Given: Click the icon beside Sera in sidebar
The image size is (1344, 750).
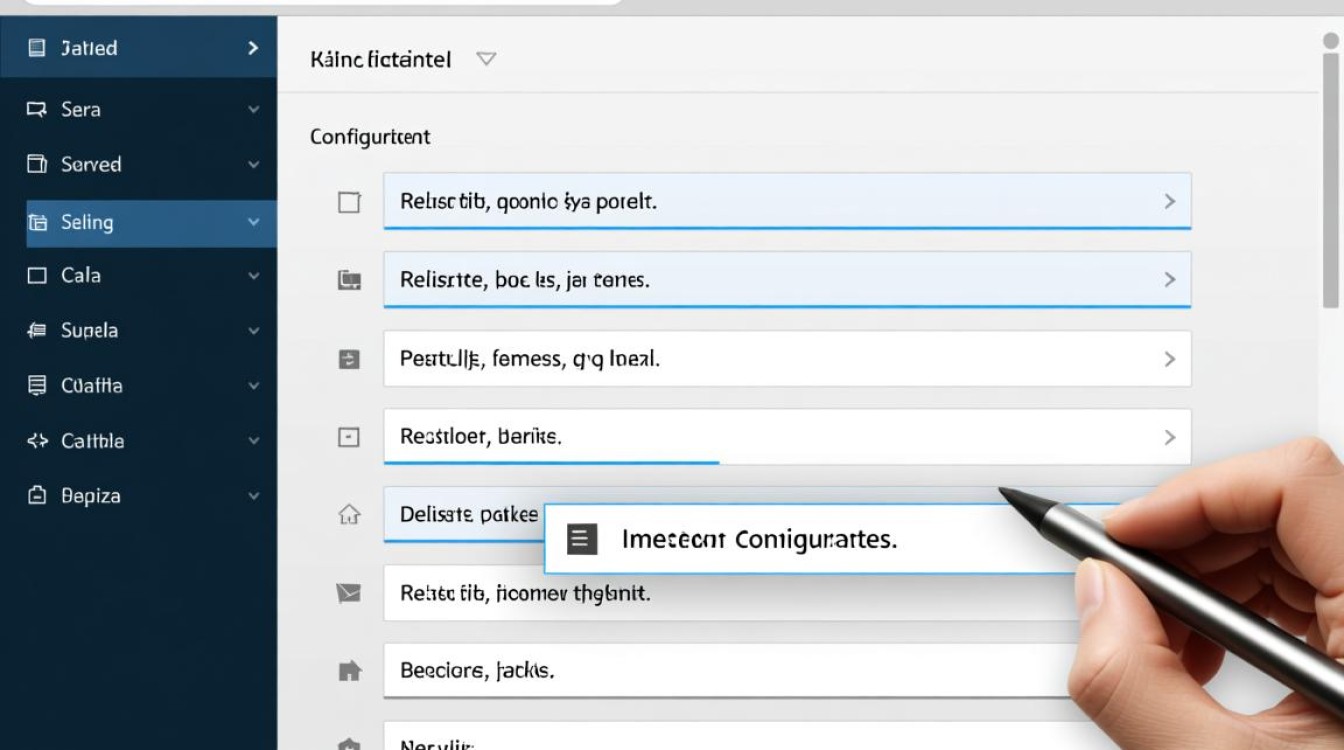Looking at the screenshot, I should (37, 110).
